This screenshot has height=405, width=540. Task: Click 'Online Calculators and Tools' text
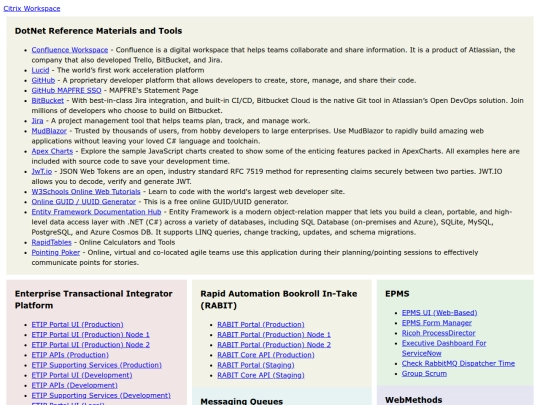127,242
